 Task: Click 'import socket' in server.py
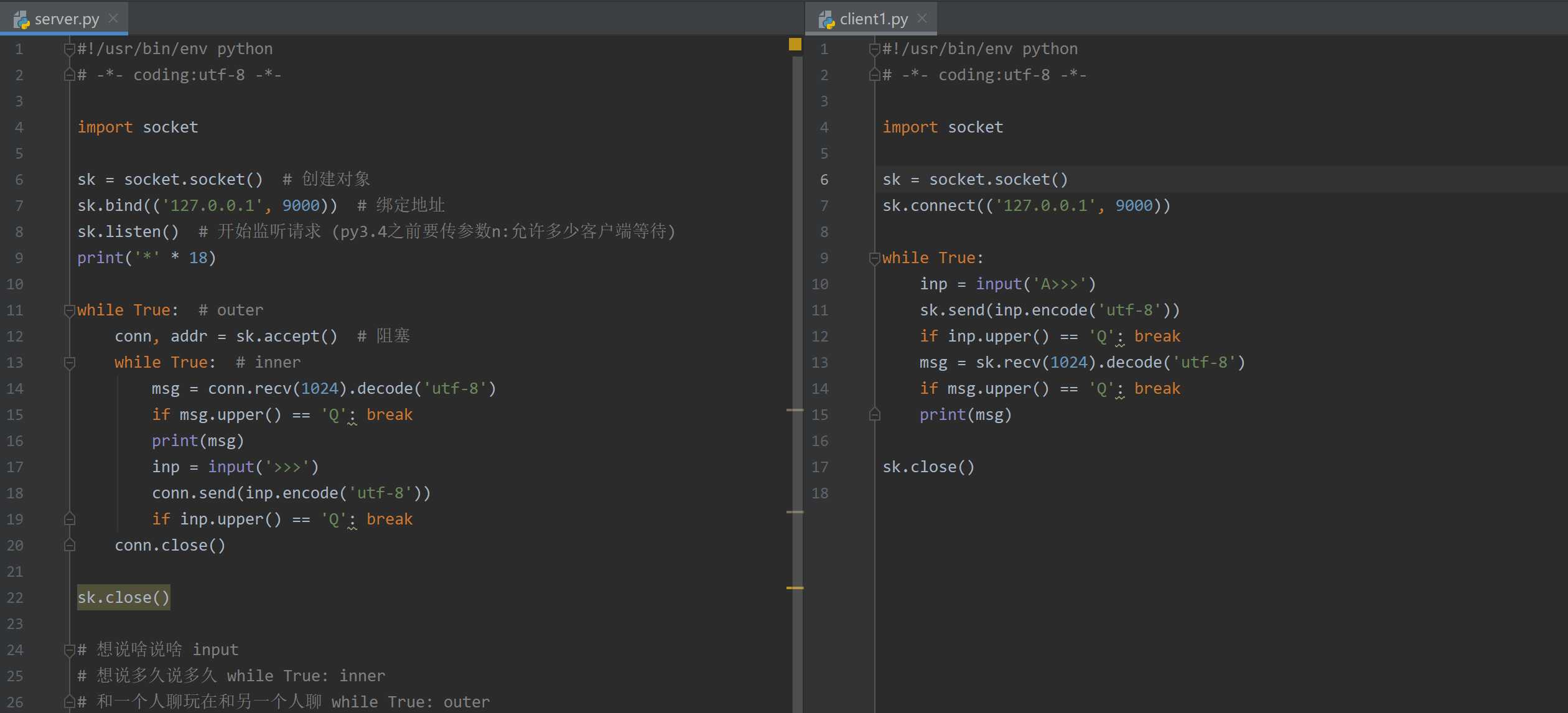138,128
